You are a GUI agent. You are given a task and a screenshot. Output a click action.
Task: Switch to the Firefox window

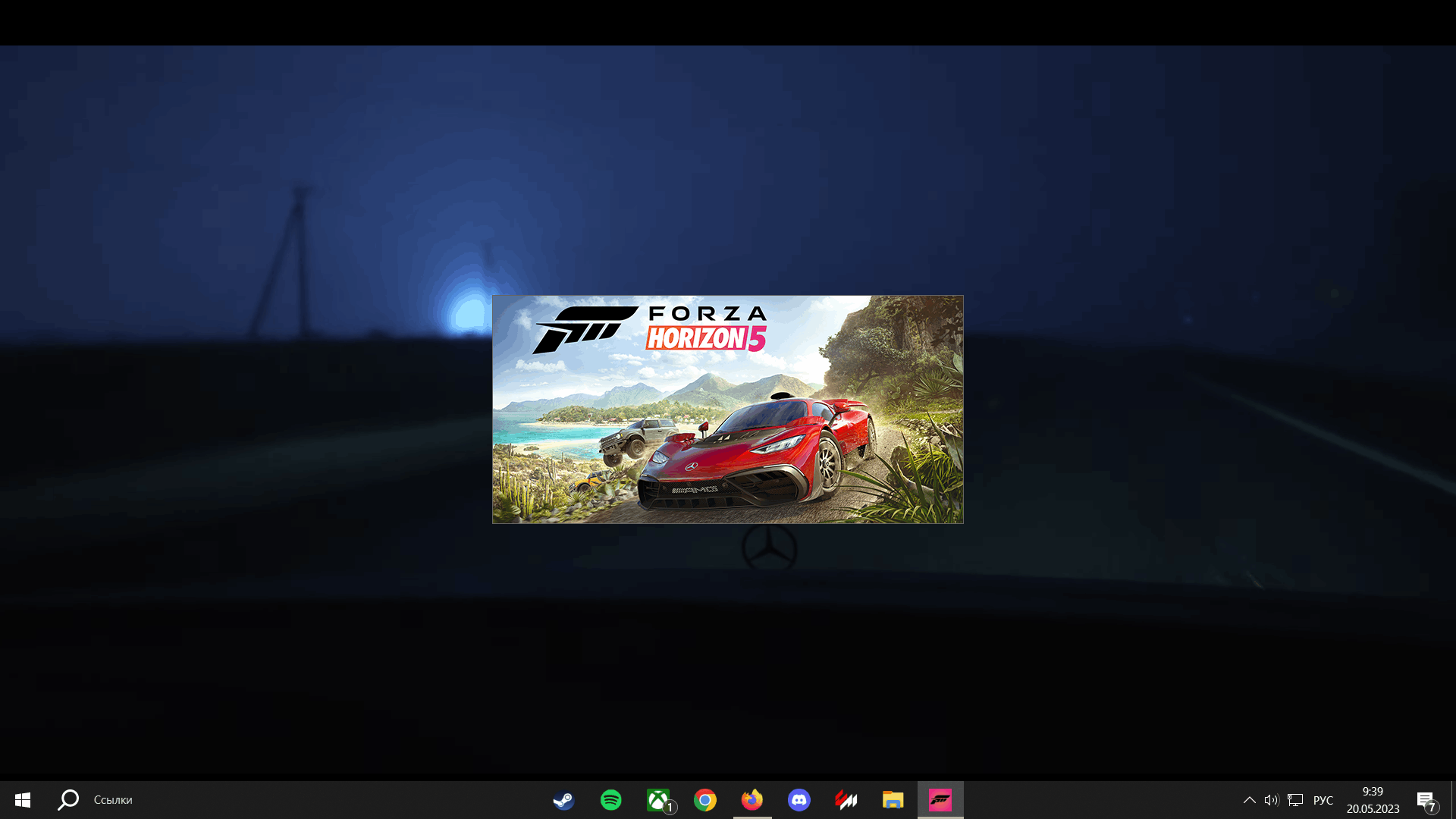tap(752, 800)
